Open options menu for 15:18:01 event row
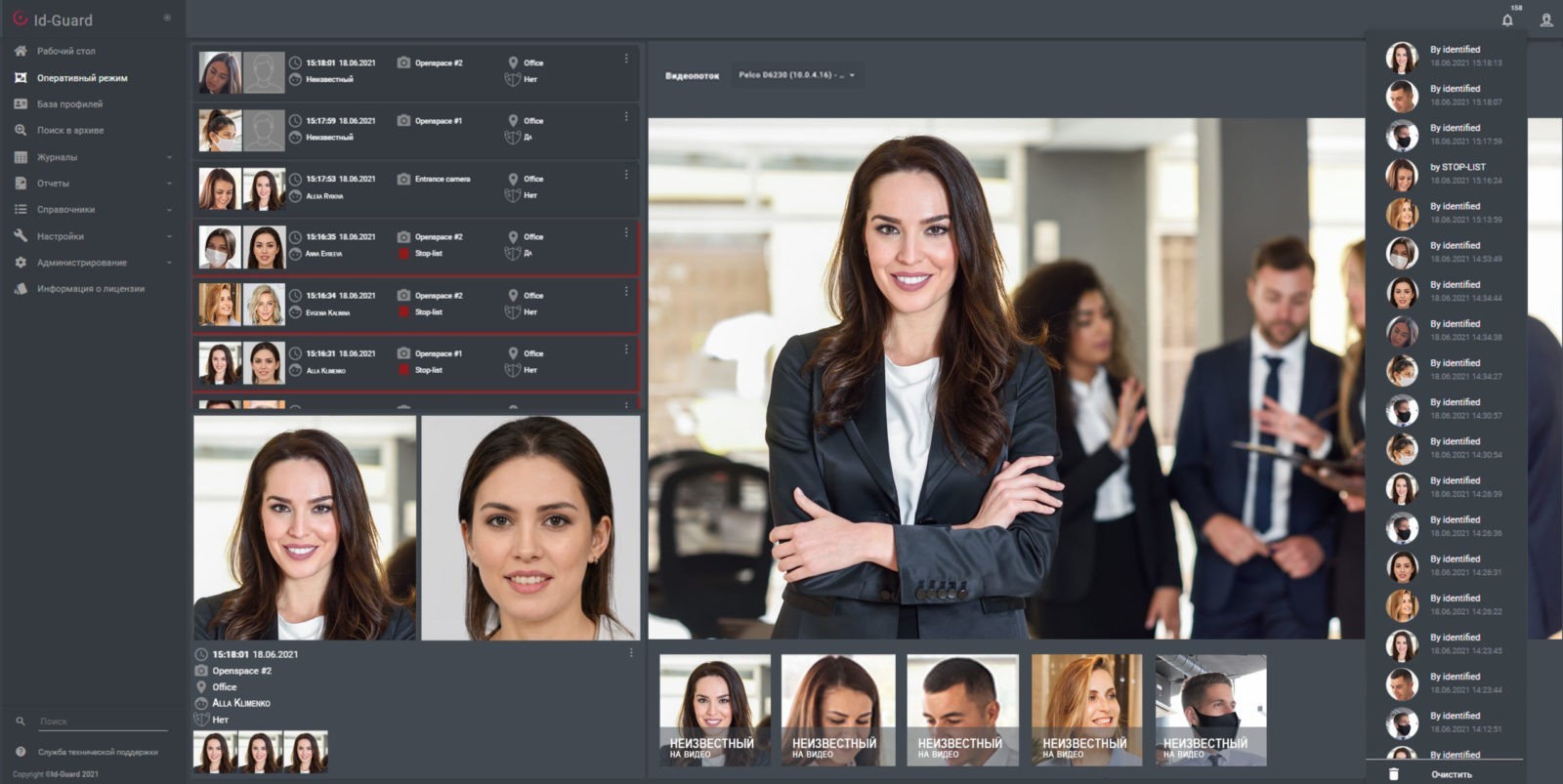This screenshot has width=1563, height=784. point(626,59)
